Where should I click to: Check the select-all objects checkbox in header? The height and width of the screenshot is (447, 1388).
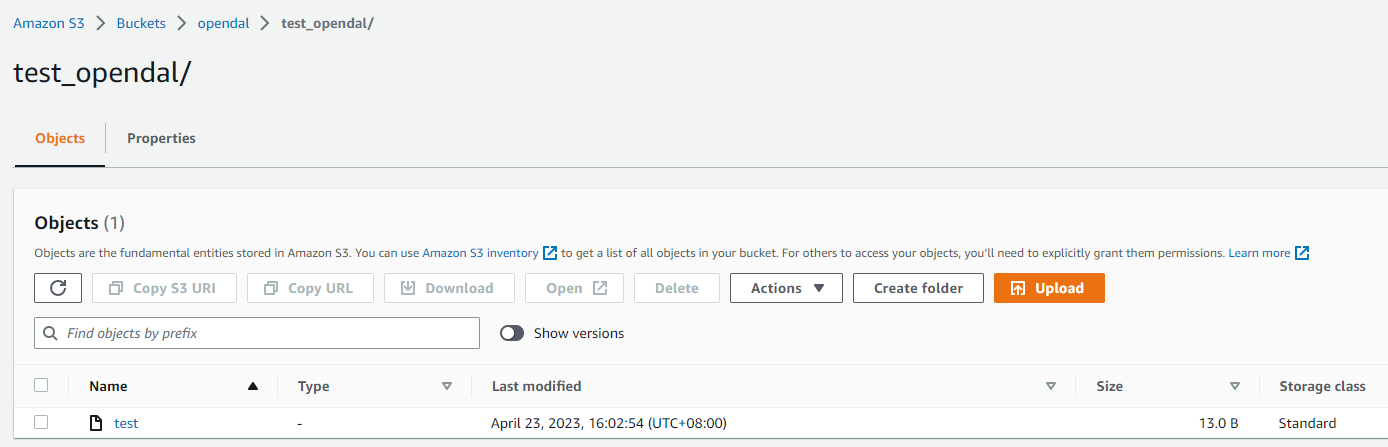coord(41,385)
